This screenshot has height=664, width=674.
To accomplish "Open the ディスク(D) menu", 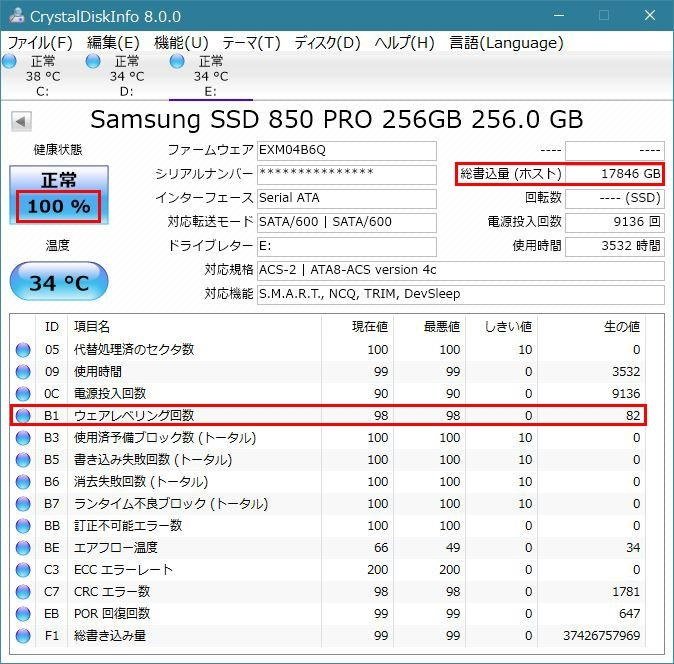I will point(327,43).
